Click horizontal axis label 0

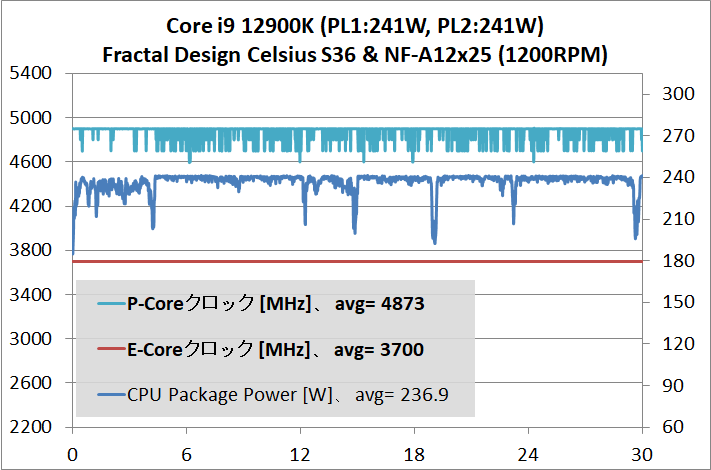coord(73,455)
